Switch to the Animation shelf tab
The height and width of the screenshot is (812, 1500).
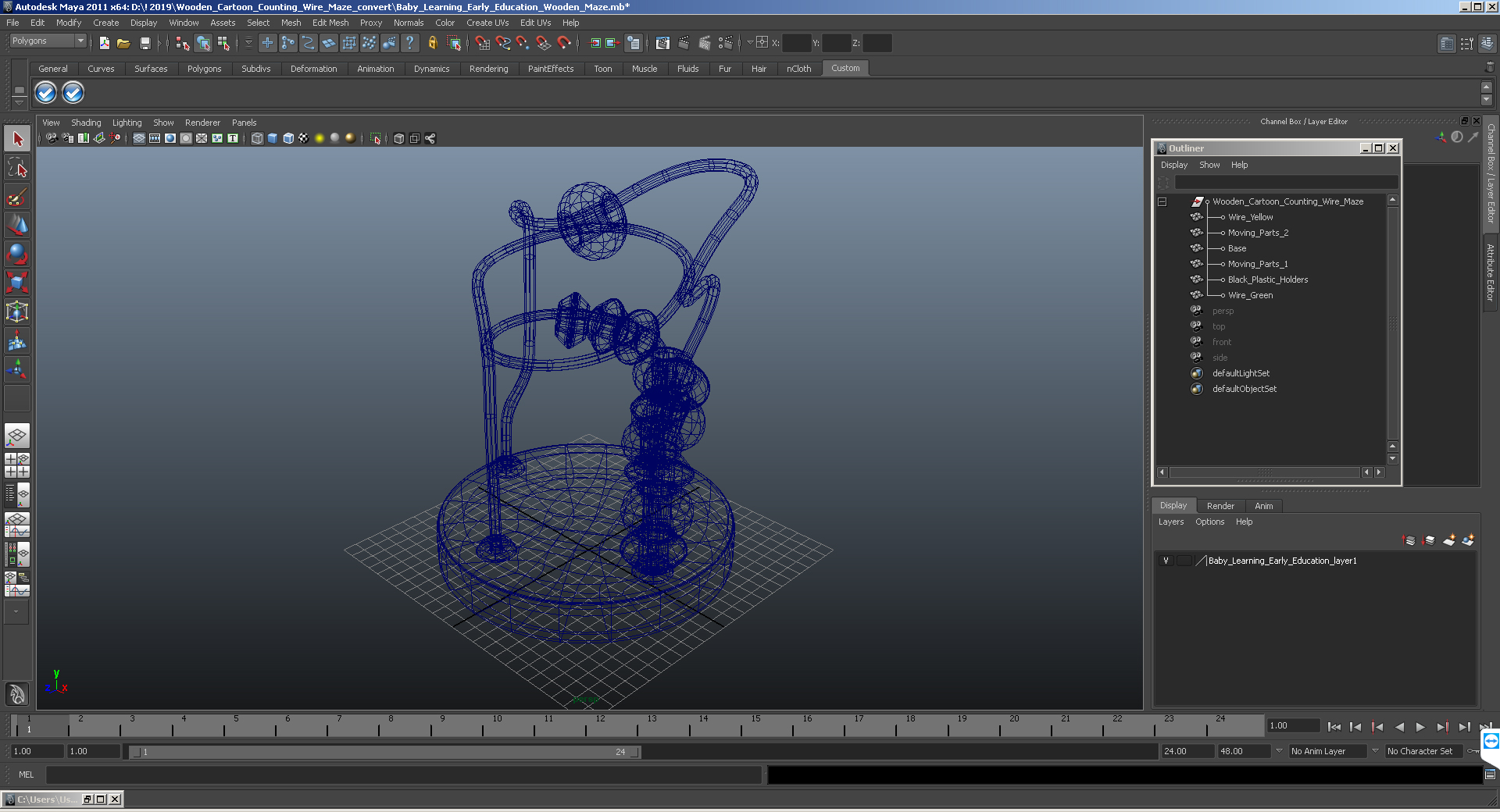(375, 69)
